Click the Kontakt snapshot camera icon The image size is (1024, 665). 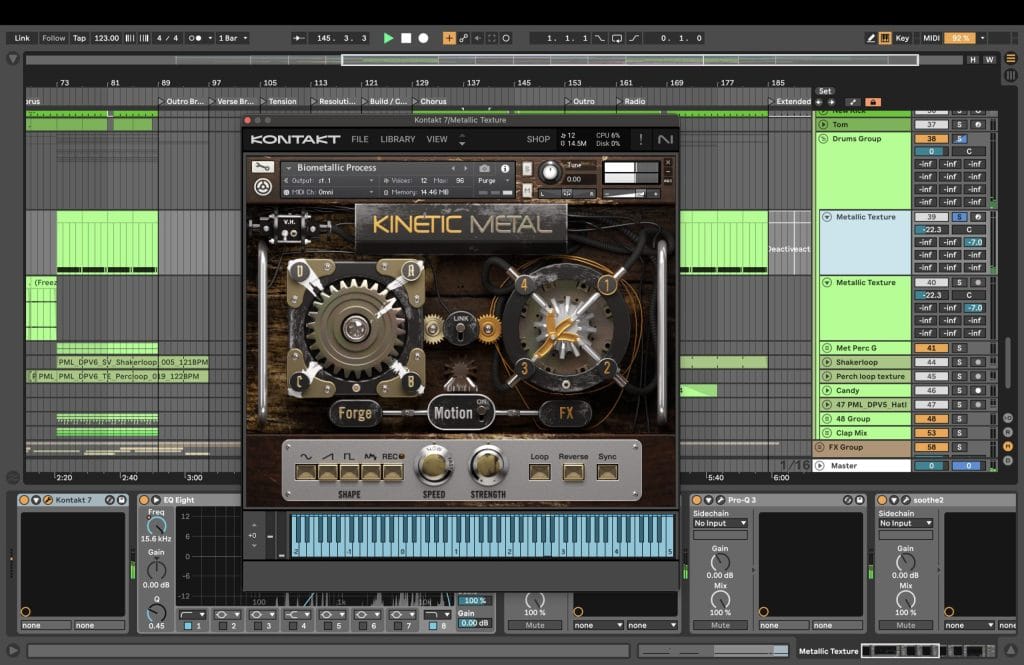[x=485, y=168]
